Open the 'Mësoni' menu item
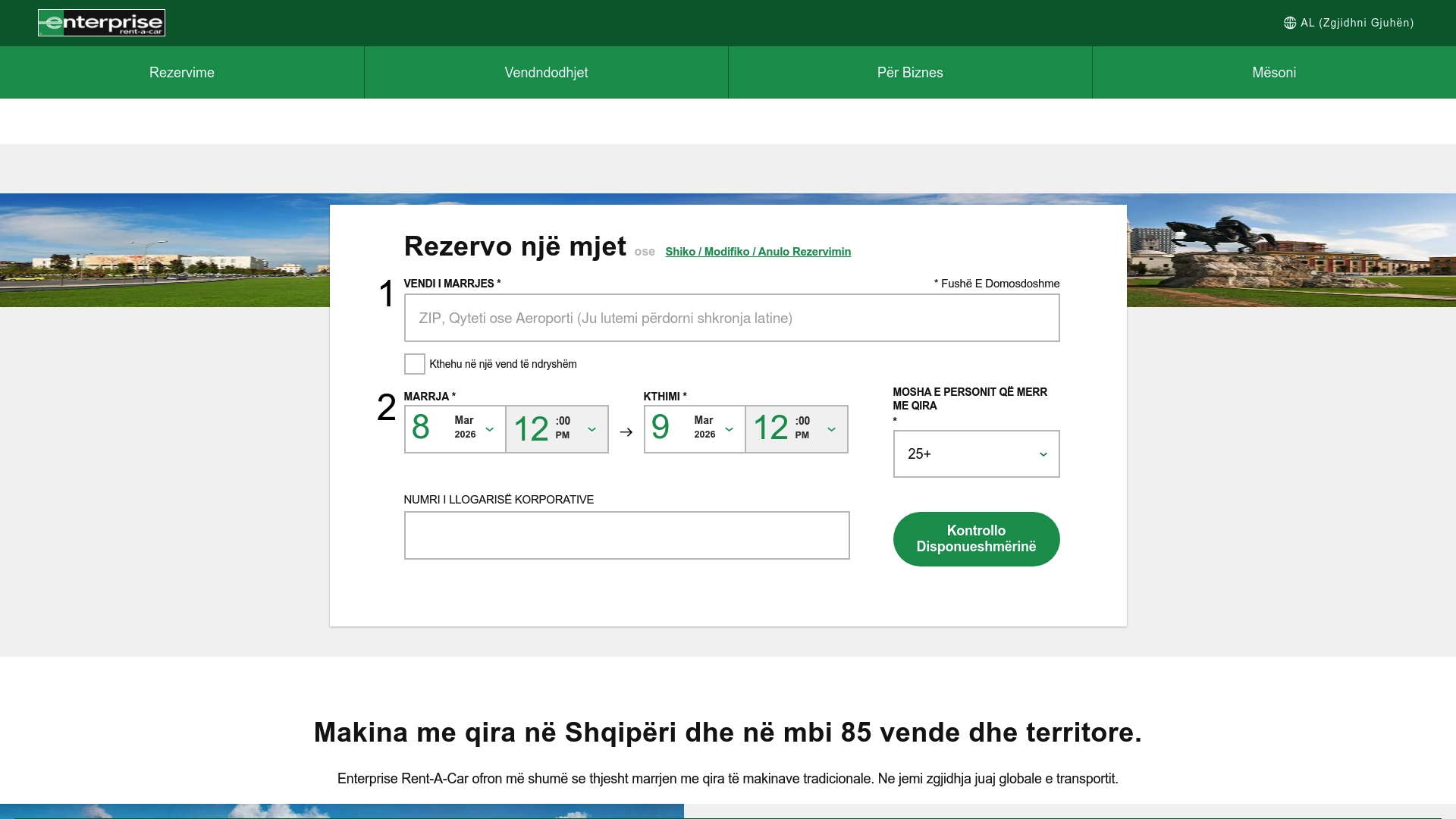 [x=1273, y=72]
